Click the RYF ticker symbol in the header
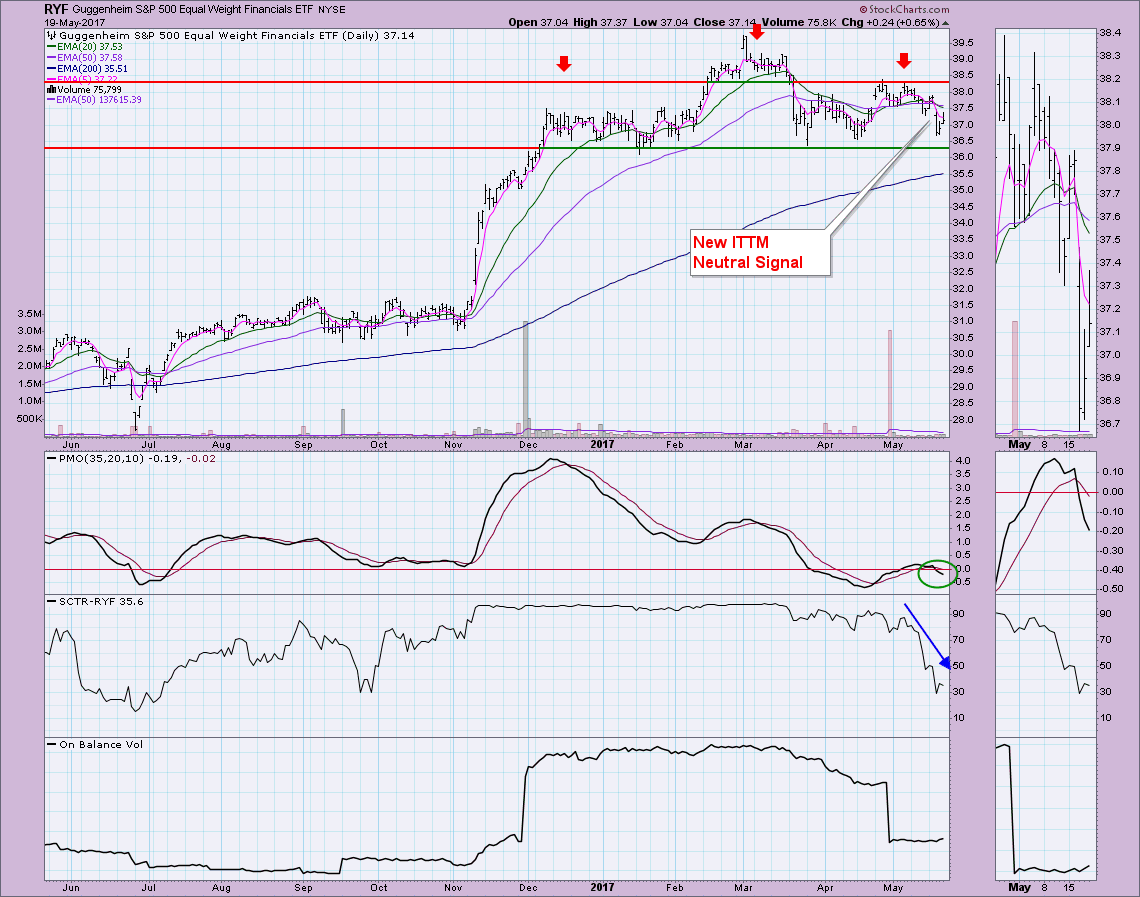The height and width of the screenshot is (897, 1140). click(56, 9)
